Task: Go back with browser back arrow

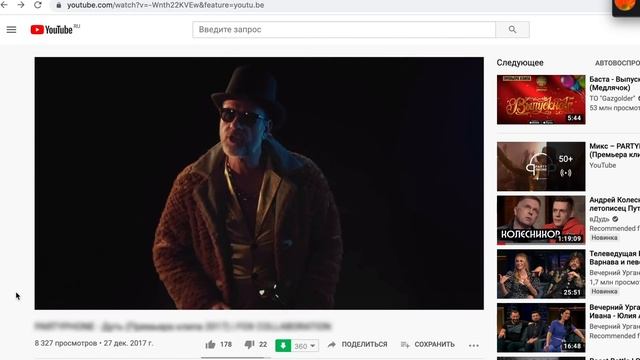Action: pyautogui.click(x=4, y=5)
